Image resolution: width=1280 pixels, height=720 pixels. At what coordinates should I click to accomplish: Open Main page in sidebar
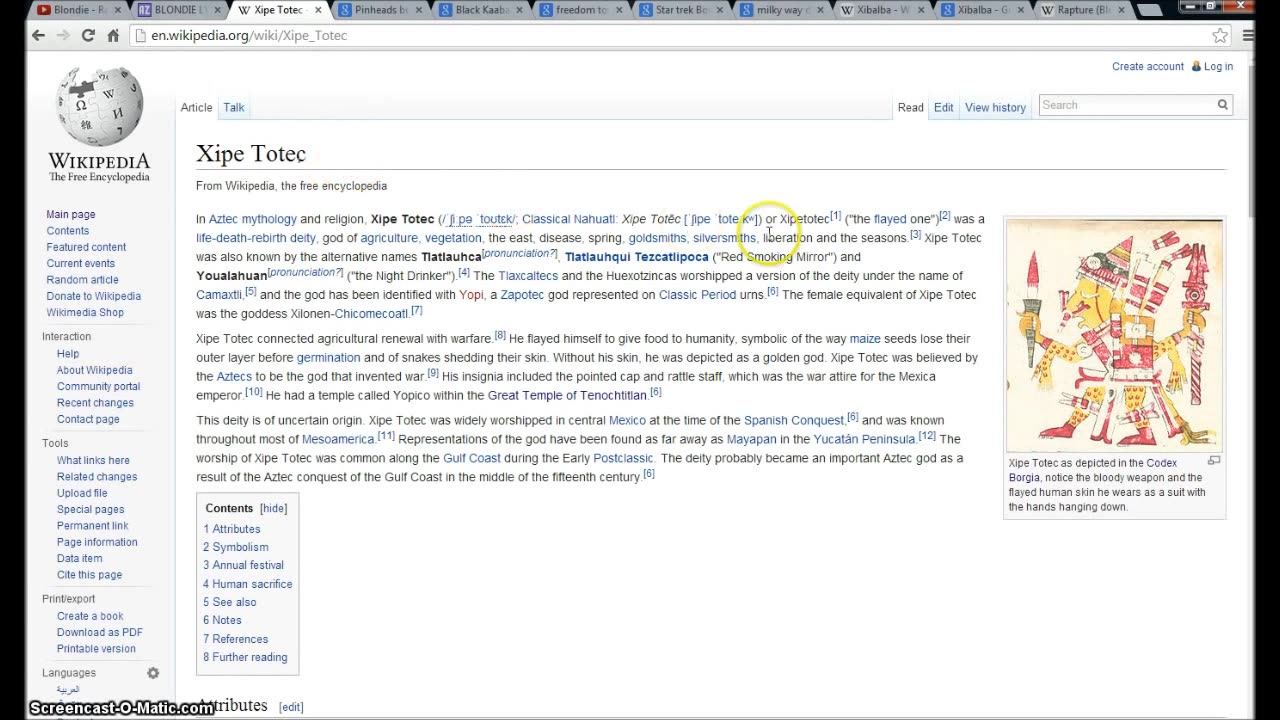[x=70, y=214]
